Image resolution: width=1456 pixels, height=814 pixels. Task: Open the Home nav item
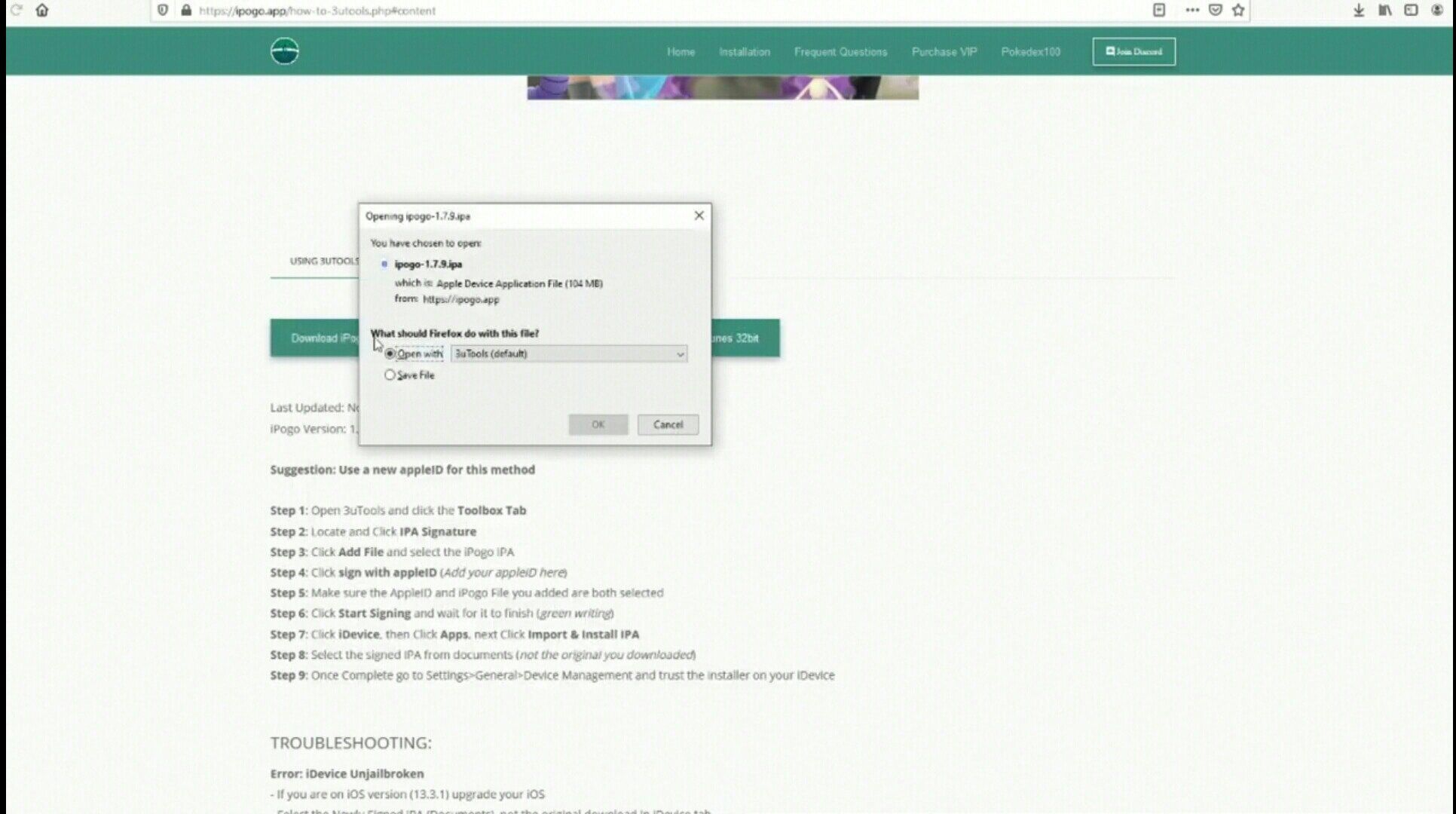click(x=681, y=52)
